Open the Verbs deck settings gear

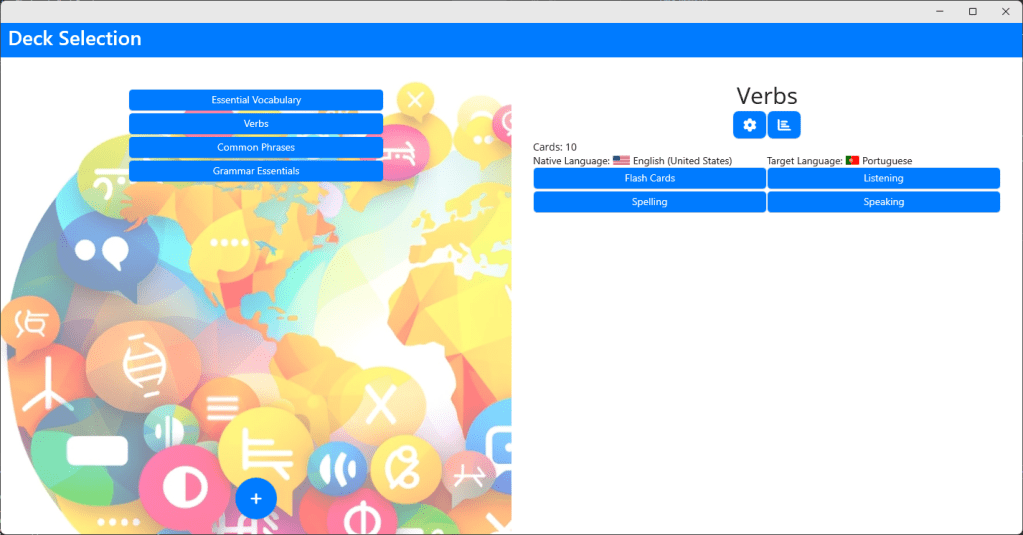click(x=749, y=125)
